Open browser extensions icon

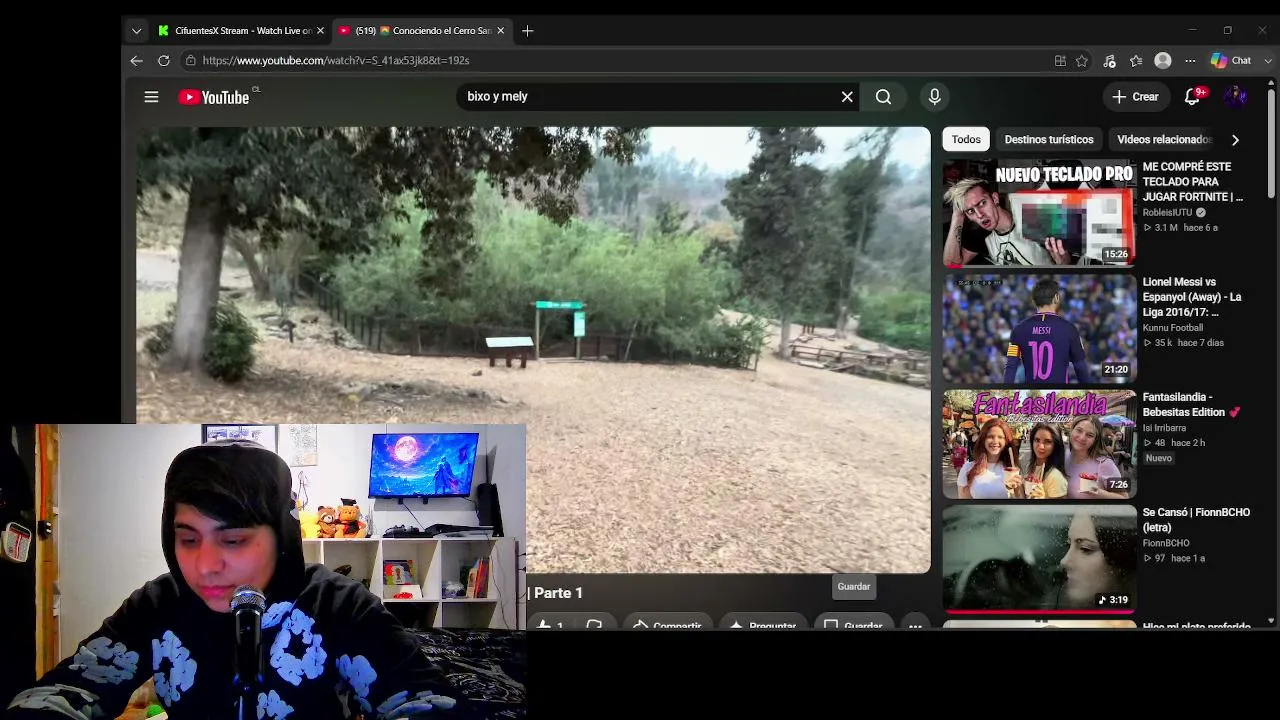click(x=1110, y=61)
